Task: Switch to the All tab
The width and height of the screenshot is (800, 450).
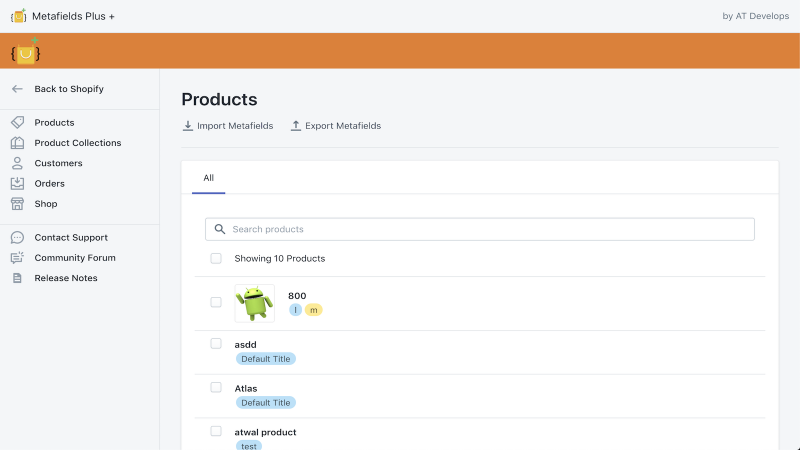Action: [208, 178]
